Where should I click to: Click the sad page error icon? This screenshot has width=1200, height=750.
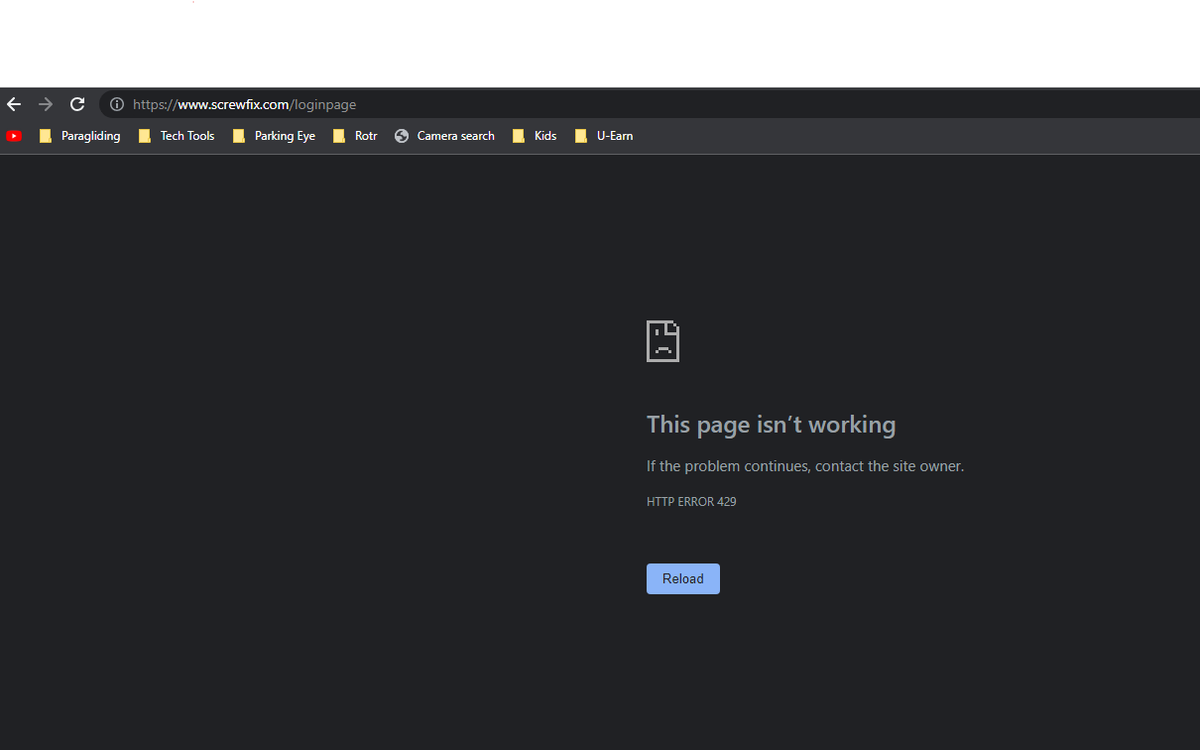pos(663,341)
